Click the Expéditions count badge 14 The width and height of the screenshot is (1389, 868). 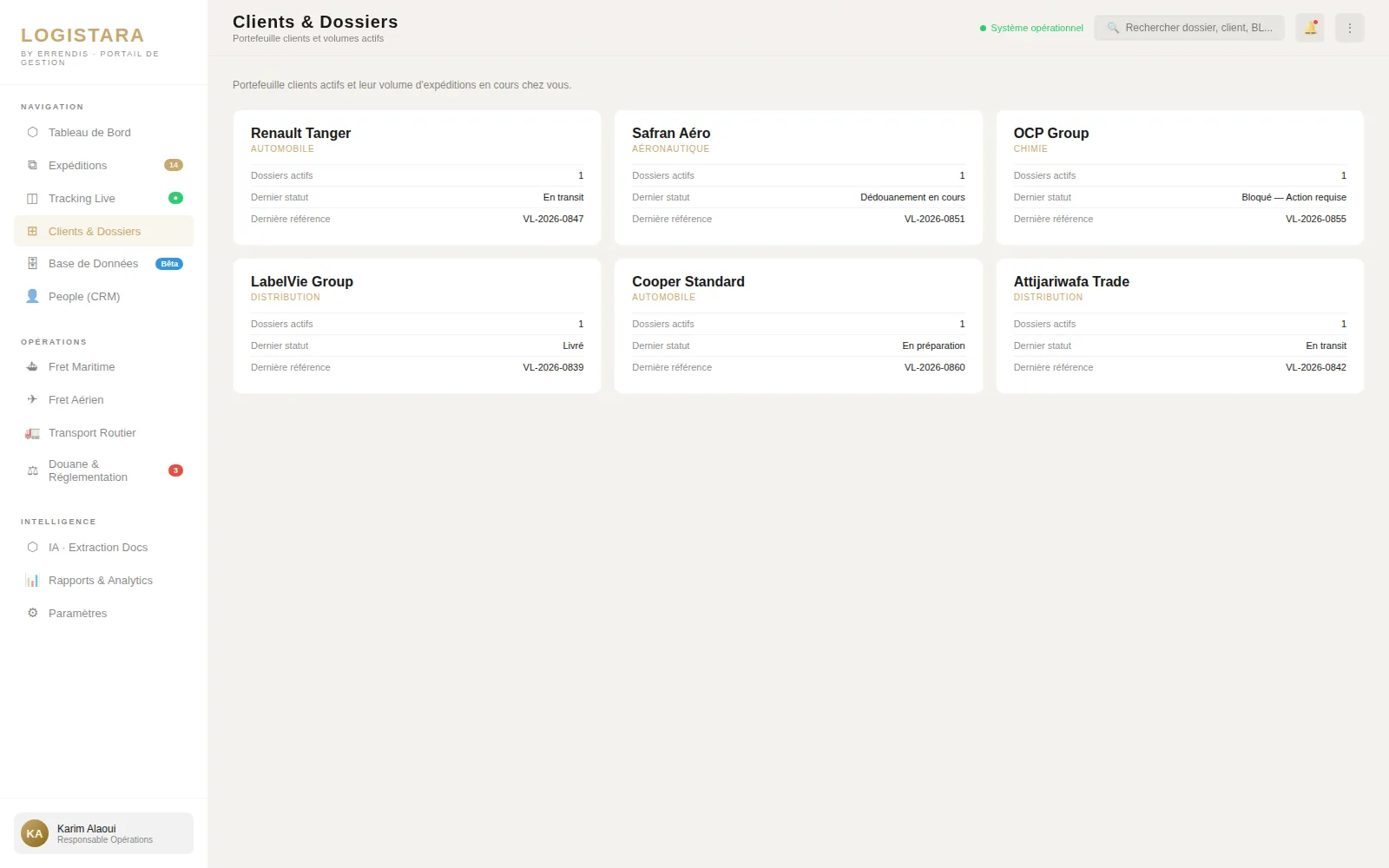(x=174, y=166)
